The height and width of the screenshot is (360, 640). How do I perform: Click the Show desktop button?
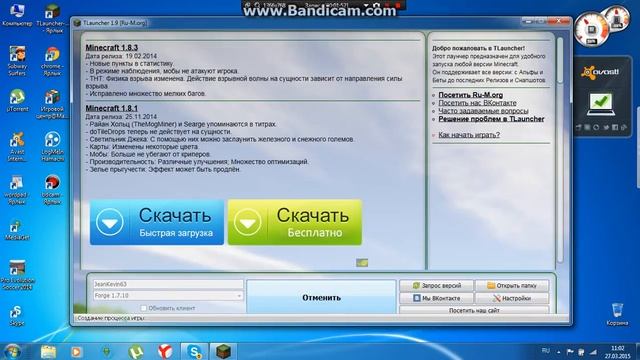click(638, 352)
